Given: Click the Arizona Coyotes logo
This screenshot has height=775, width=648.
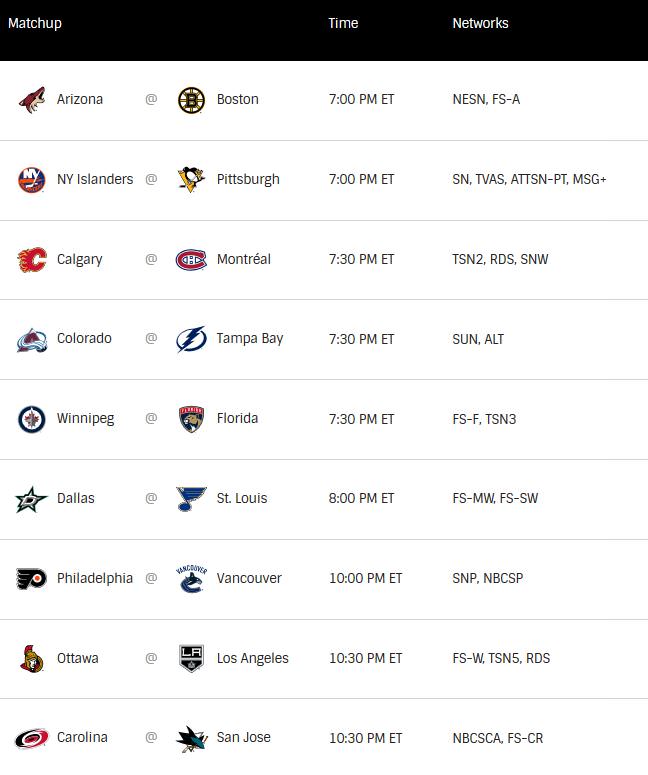Looking at the screenshot, I should pyautogui.click(x=32, y=100).
